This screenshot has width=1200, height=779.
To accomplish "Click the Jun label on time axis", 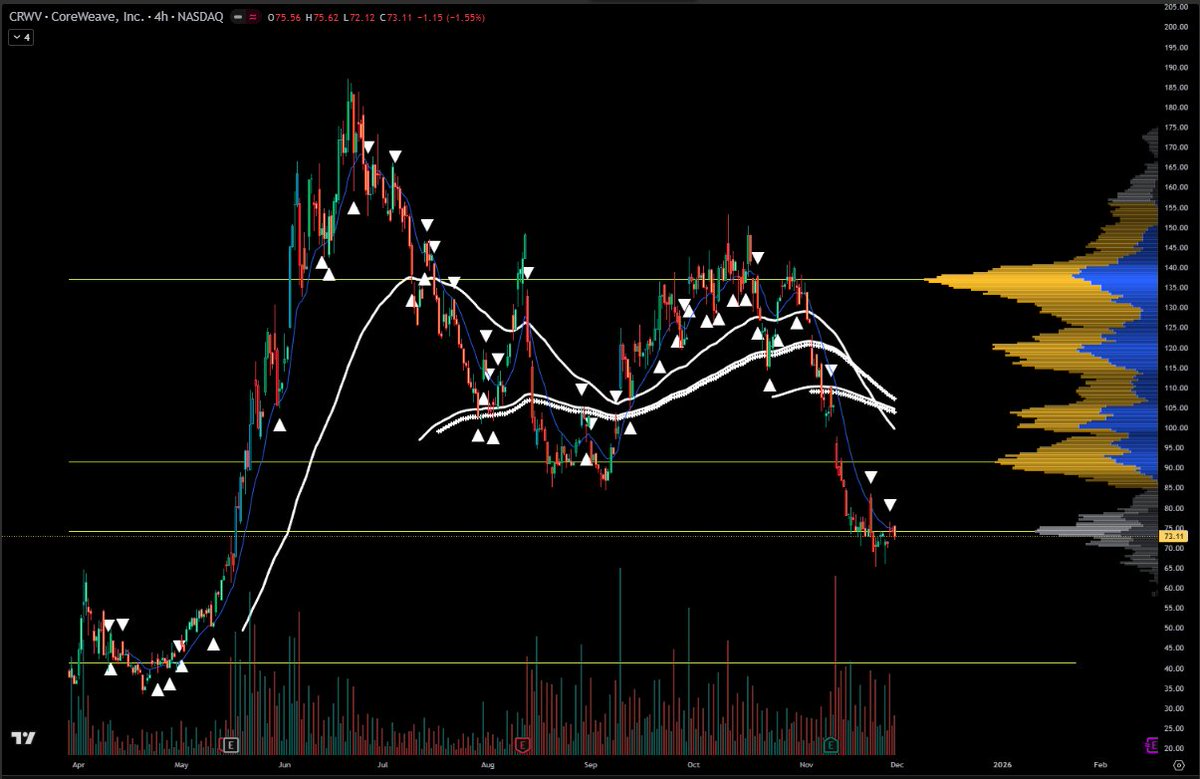I will 284,764.
